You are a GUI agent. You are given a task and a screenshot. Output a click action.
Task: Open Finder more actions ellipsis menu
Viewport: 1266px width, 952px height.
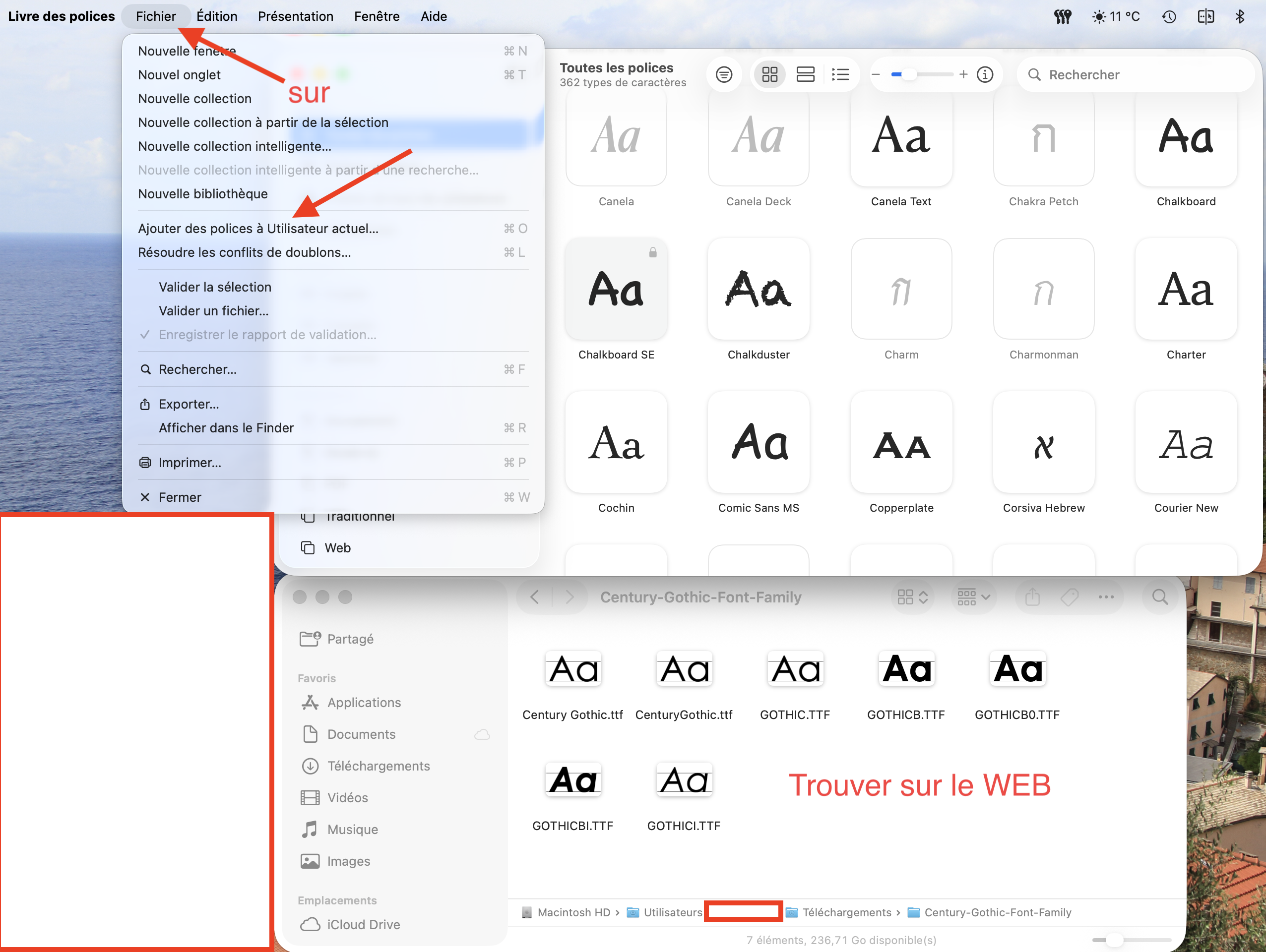(1106, 596)
